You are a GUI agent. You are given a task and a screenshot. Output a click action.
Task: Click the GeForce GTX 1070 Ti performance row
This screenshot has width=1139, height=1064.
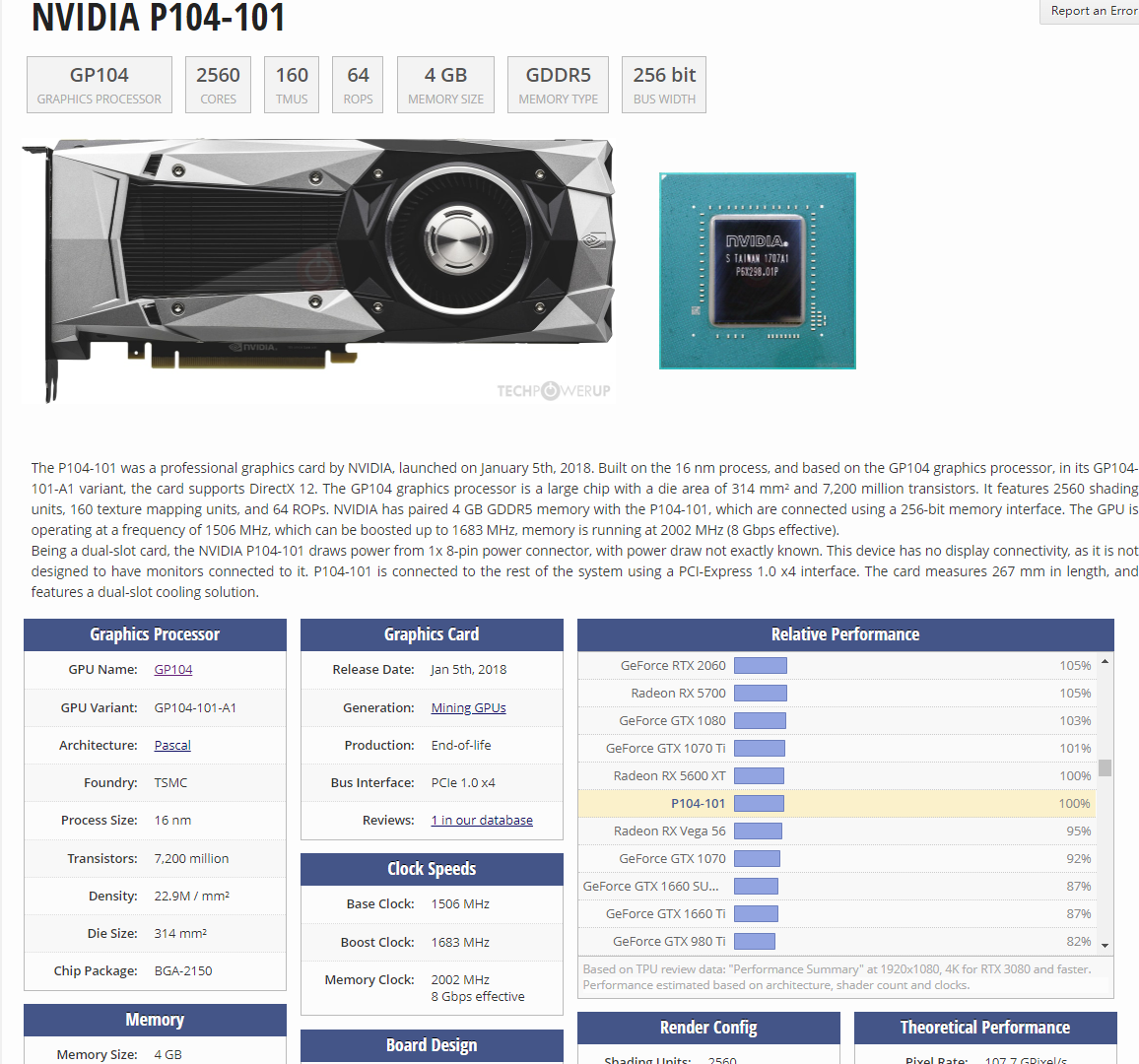[837, 748]
